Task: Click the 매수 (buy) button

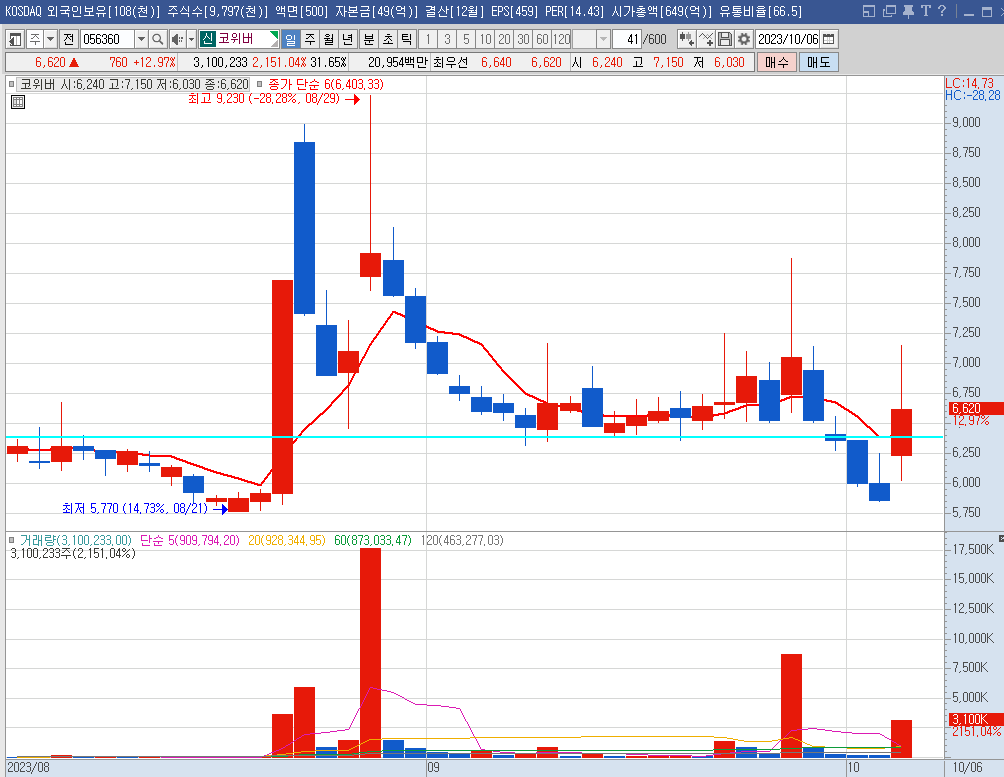Action: (x=777, y=62)
